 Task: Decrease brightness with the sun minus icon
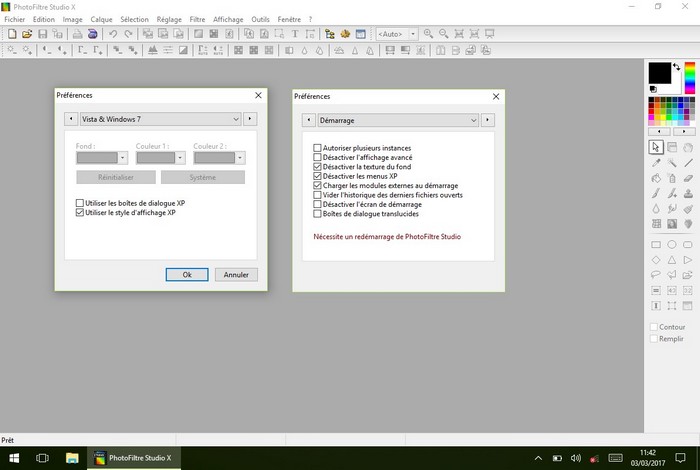click(x=12, y=50)
